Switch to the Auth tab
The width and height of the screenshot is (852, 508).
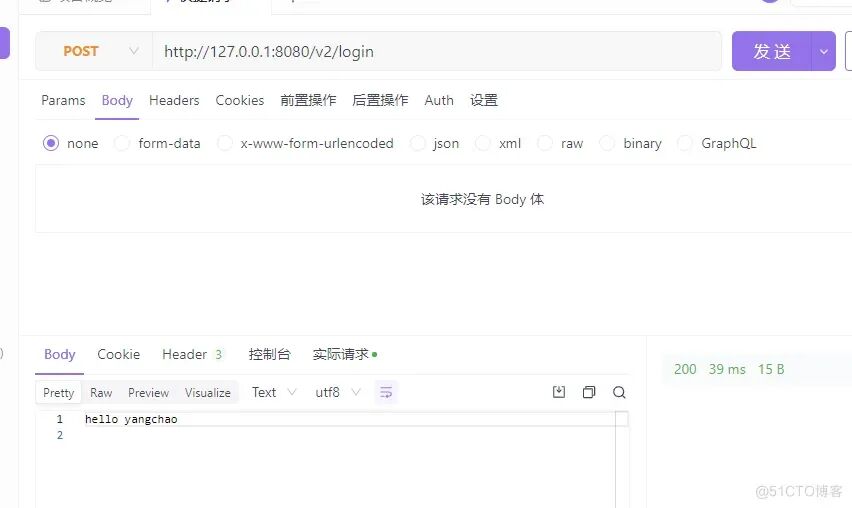438,101
